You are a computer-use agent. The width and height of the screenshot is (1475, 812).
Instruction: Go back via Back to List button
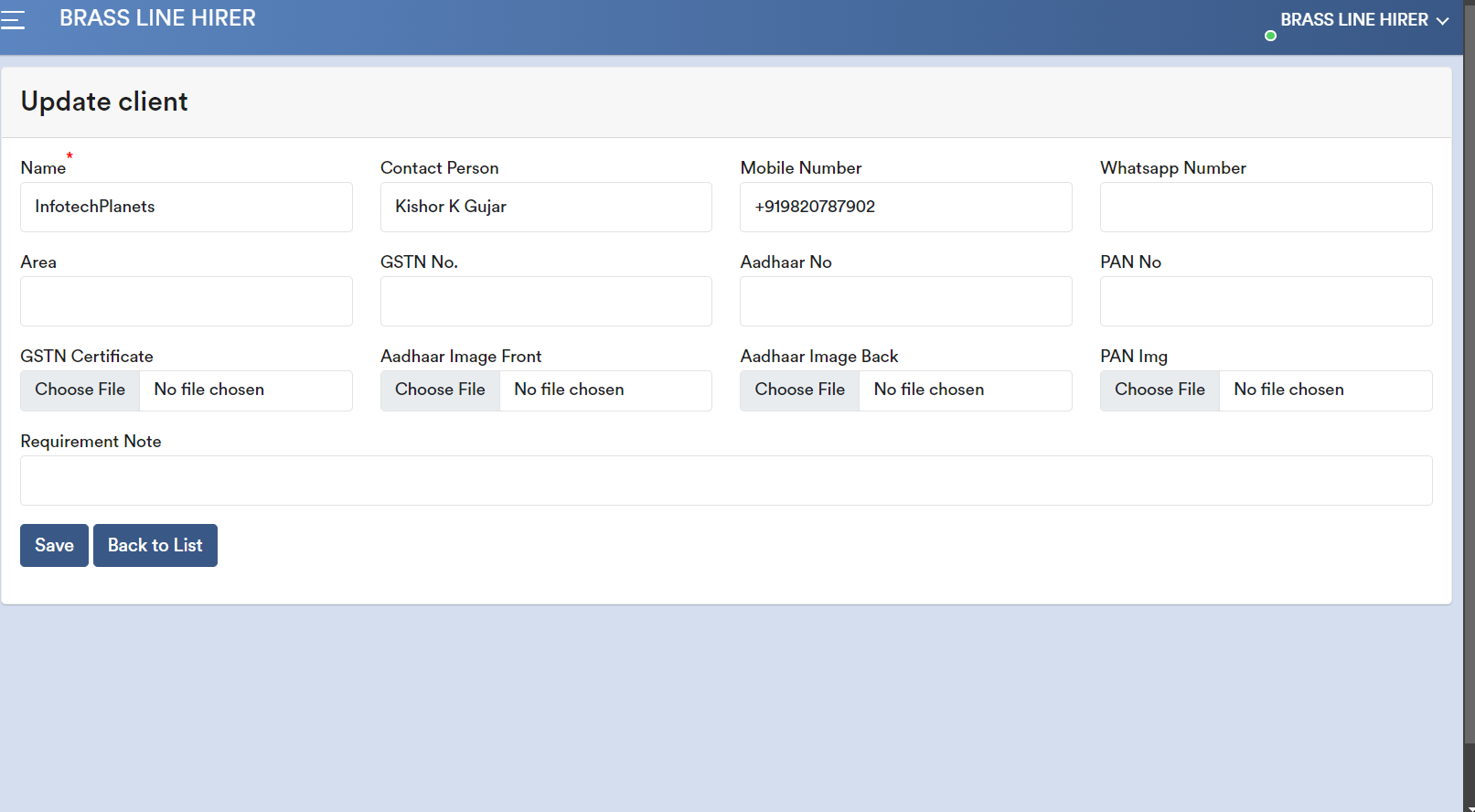point(155,545)
